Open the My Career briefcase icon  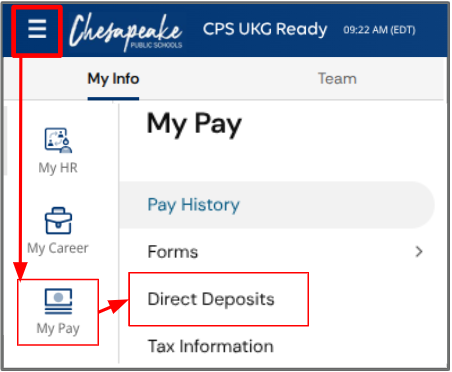tap(58, 221)
